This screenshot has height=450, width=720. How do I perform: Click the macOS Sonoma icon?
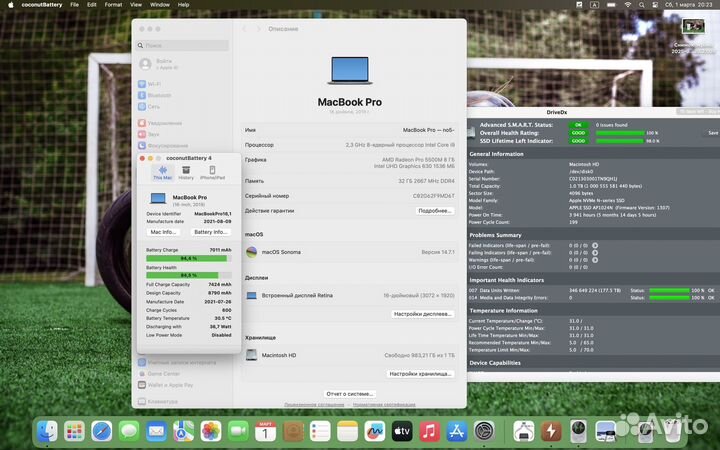251,252
